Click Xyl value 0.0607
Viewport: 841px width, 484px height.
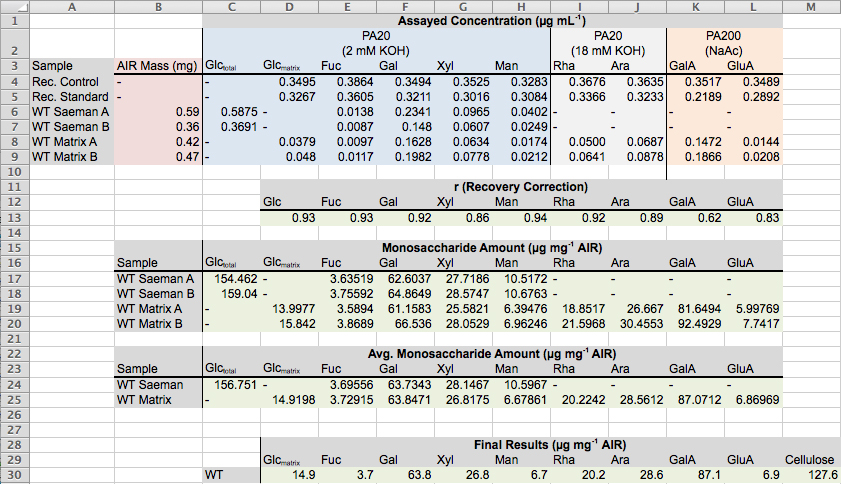click(x=463, y=127)
